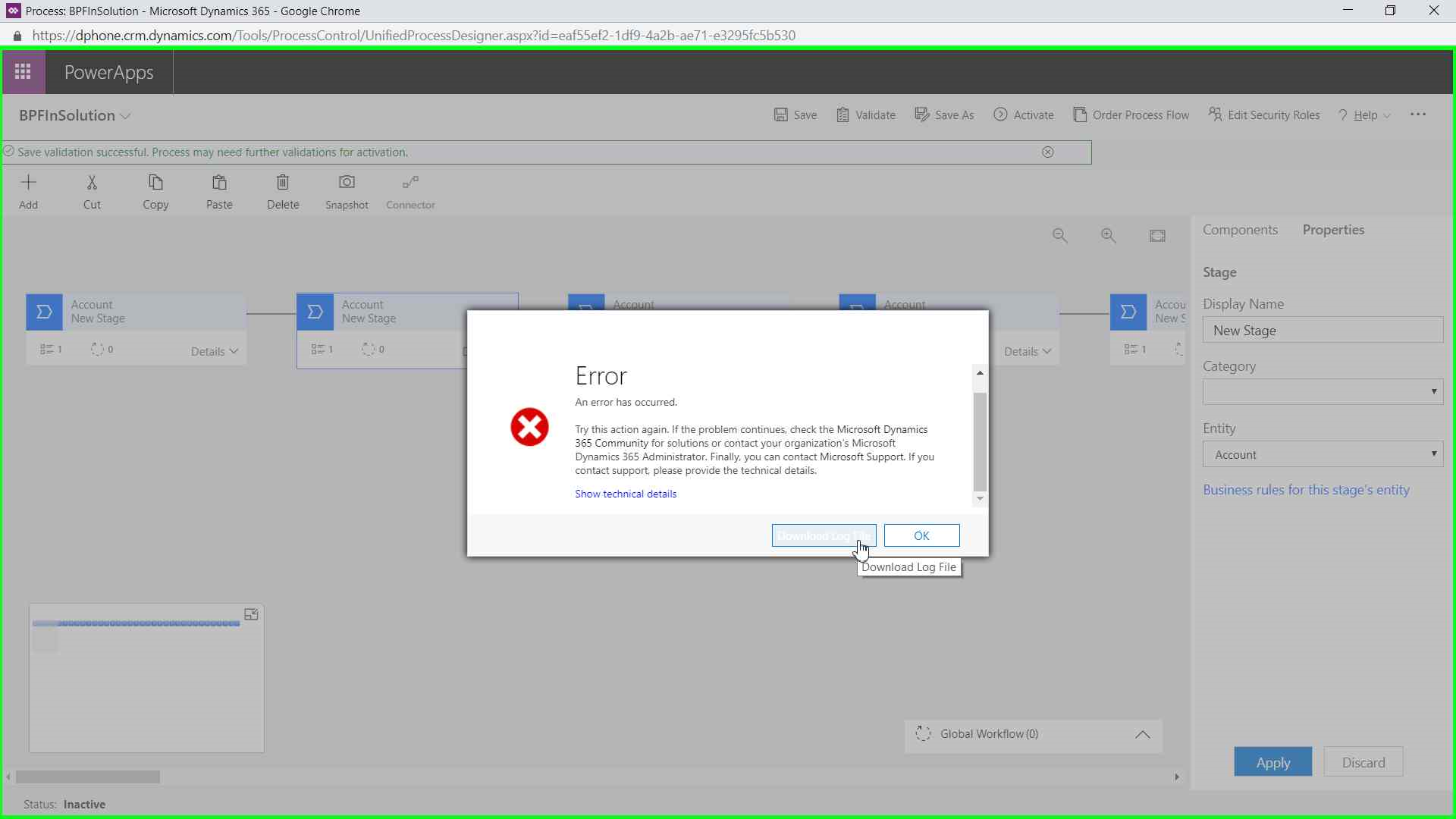Collapse the minimap panel icon

click(x=251, y=614)
